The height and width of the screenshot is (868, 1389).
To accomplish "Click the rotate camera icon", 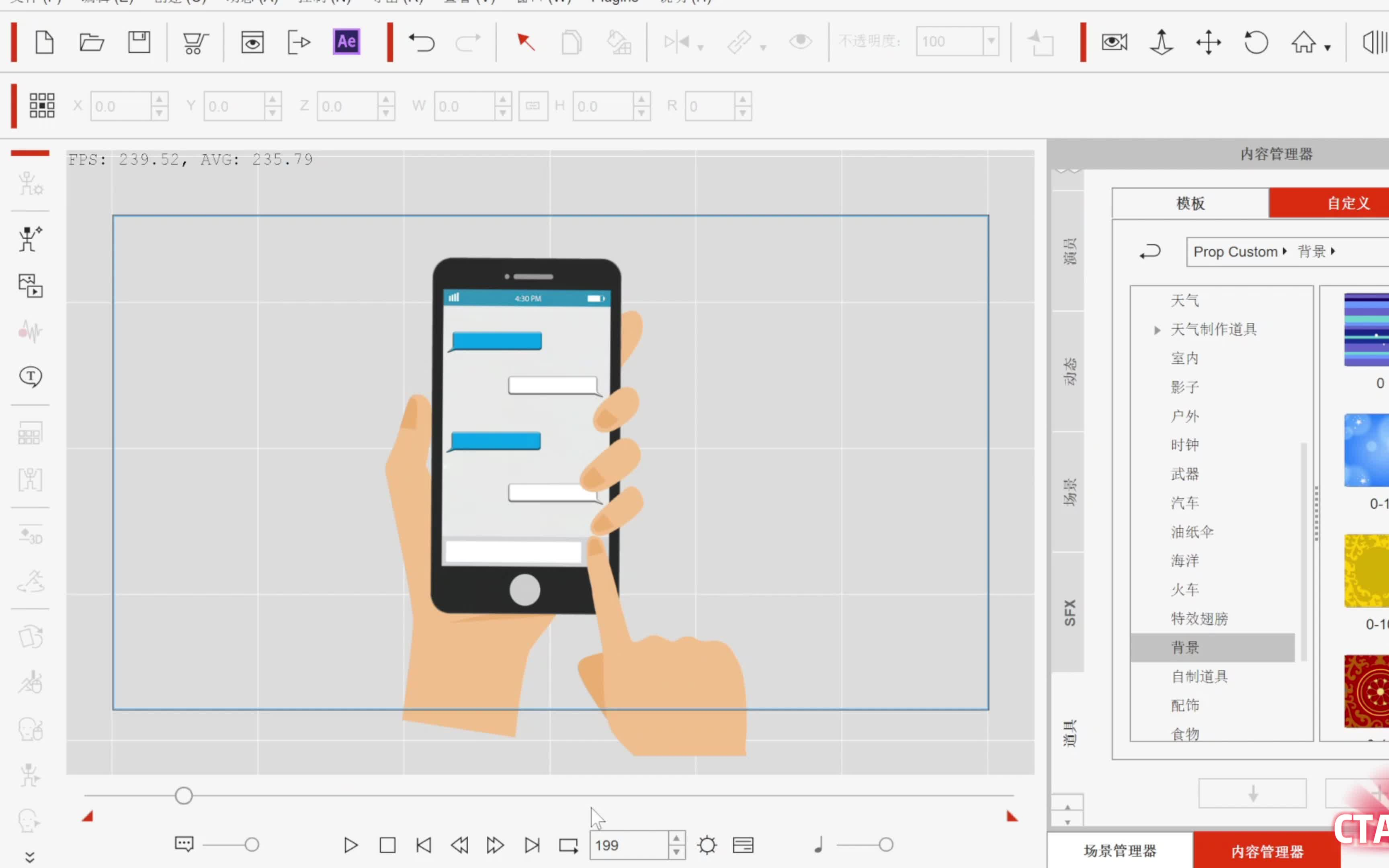I will coord(1255,43).
